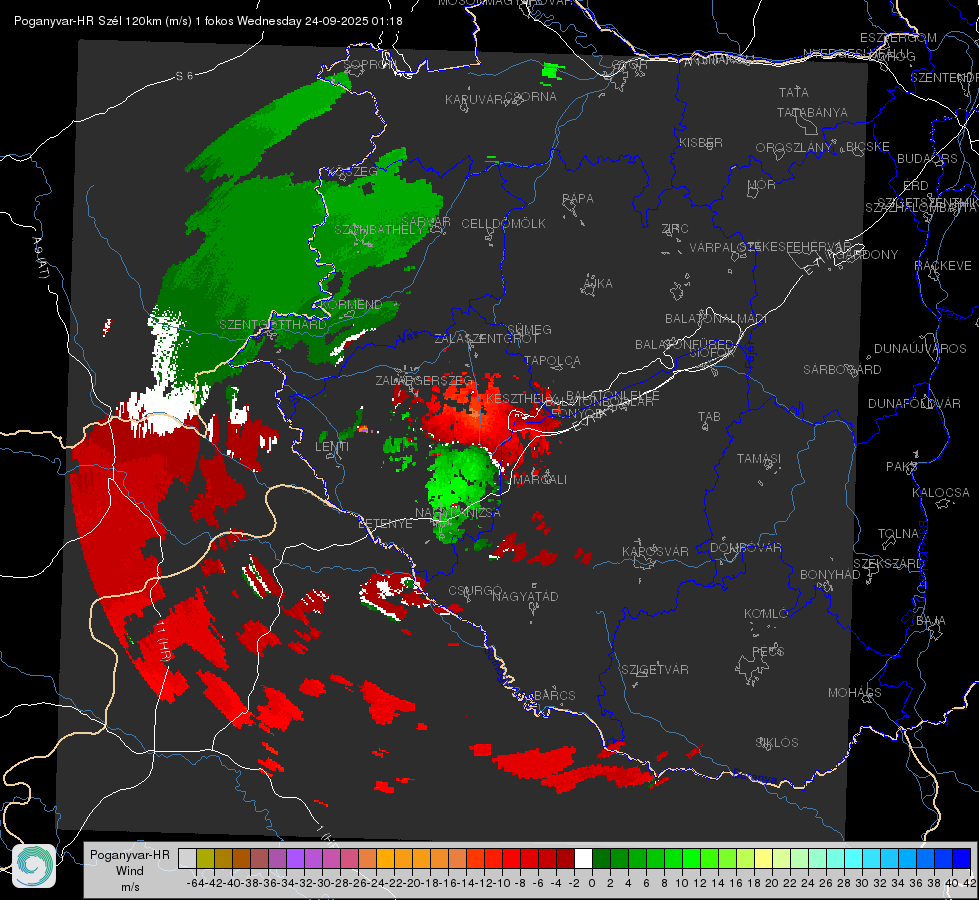Click the TAMÁSI city label
Screen dimensions: 979x900
[x=759, y=458]
